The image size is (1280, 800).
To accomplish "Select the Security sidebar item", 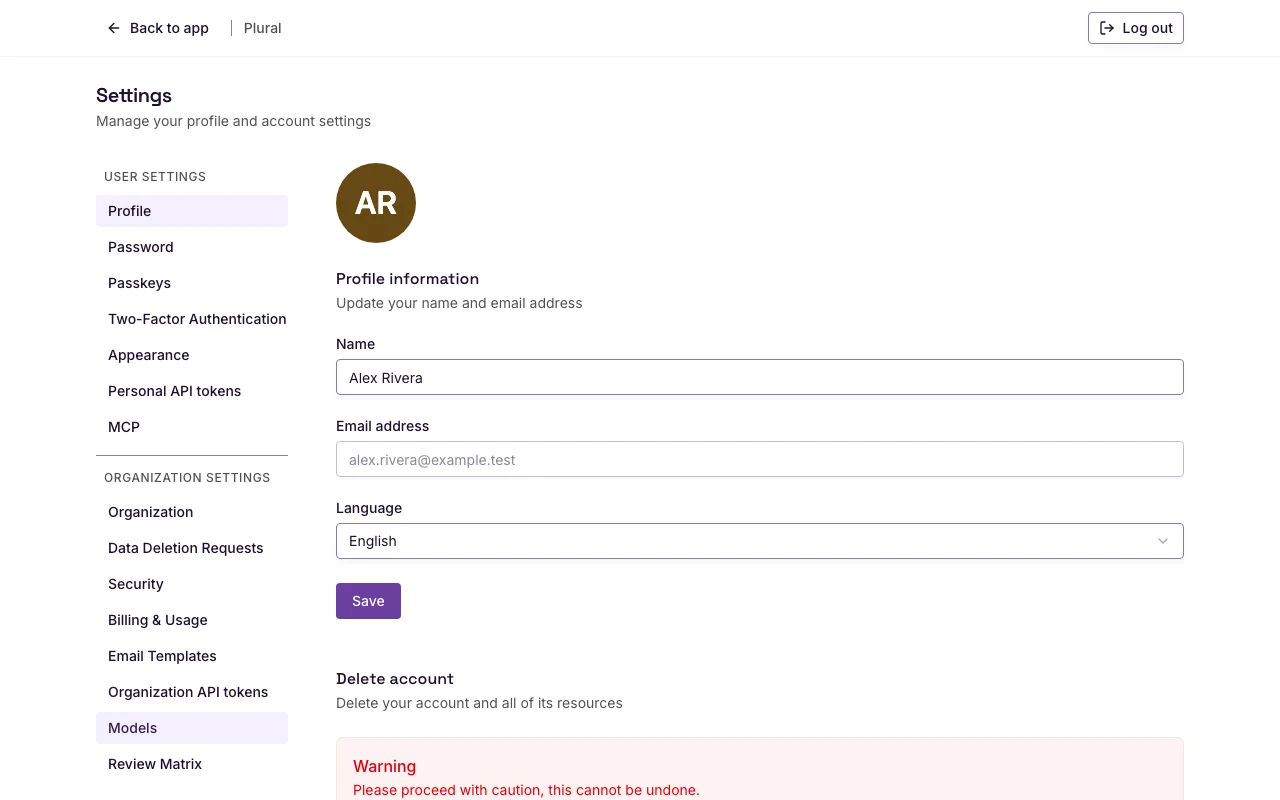I will [192, 584].
